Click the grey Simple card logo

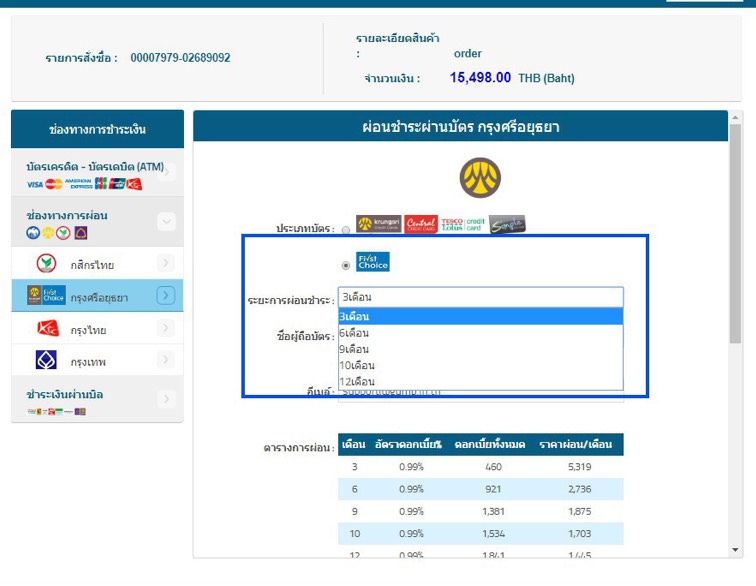pos(507,224)
